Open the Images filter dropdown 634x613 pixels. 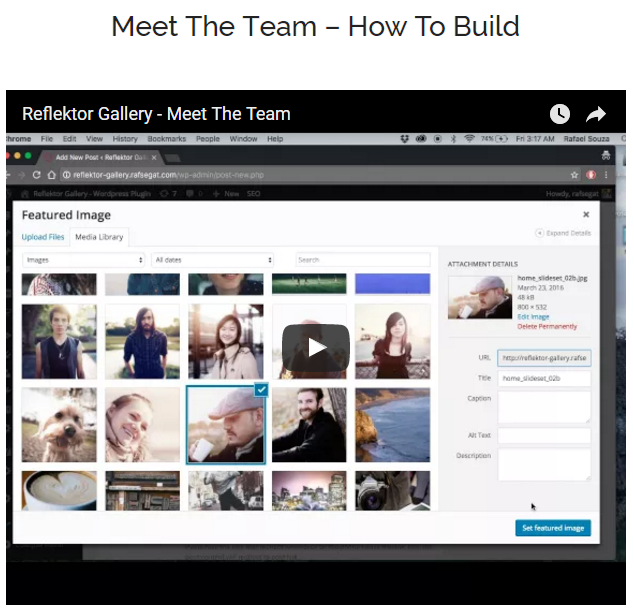tap(84, 260)
